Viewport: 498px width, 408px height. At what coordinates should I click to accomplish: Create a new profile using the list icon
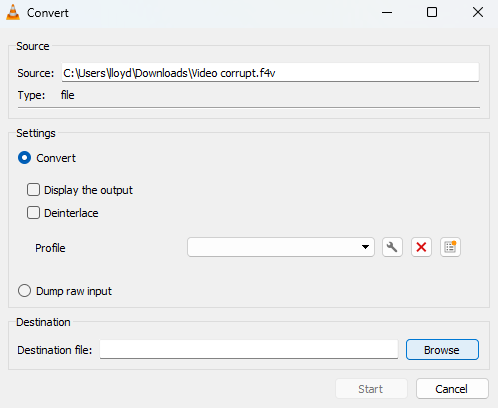coord(450,247)
